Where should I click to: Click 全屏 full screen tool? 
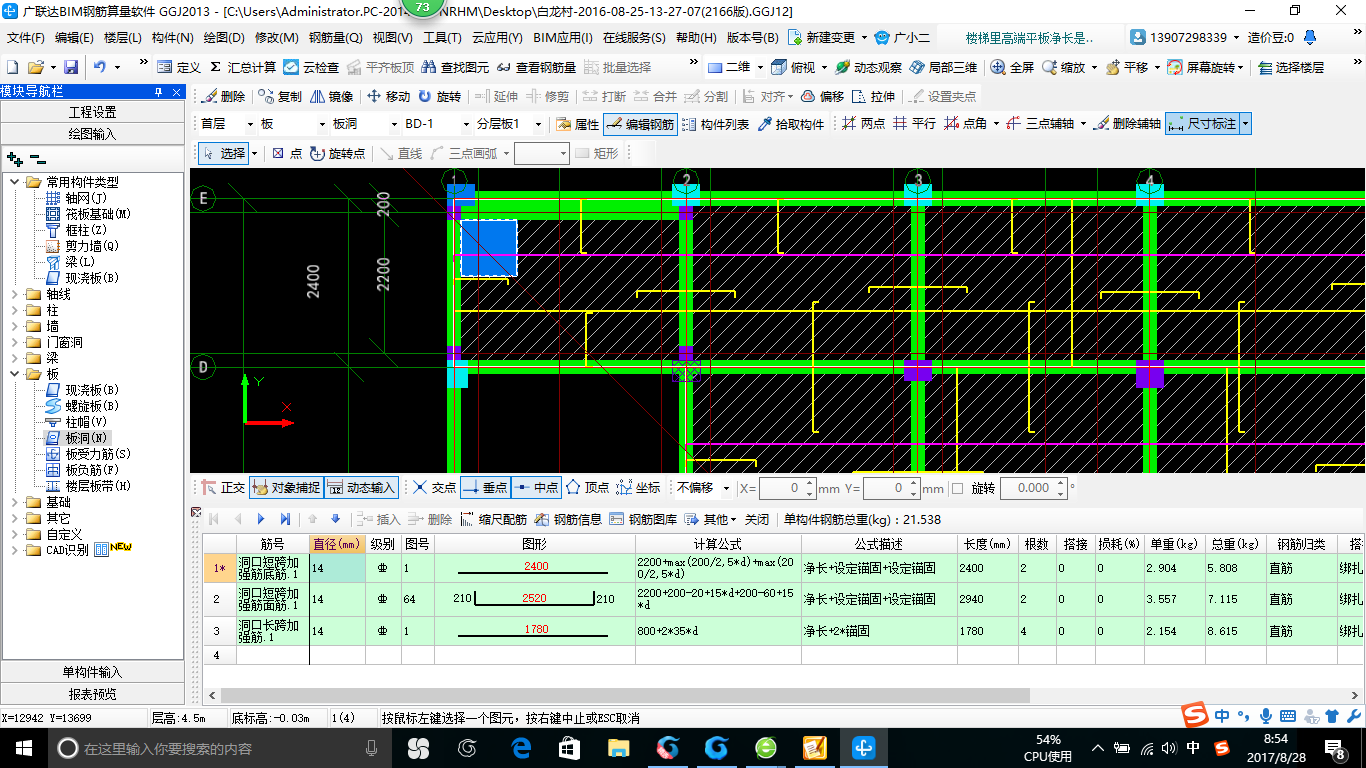pyautogui.click(x=1012, y=67)
